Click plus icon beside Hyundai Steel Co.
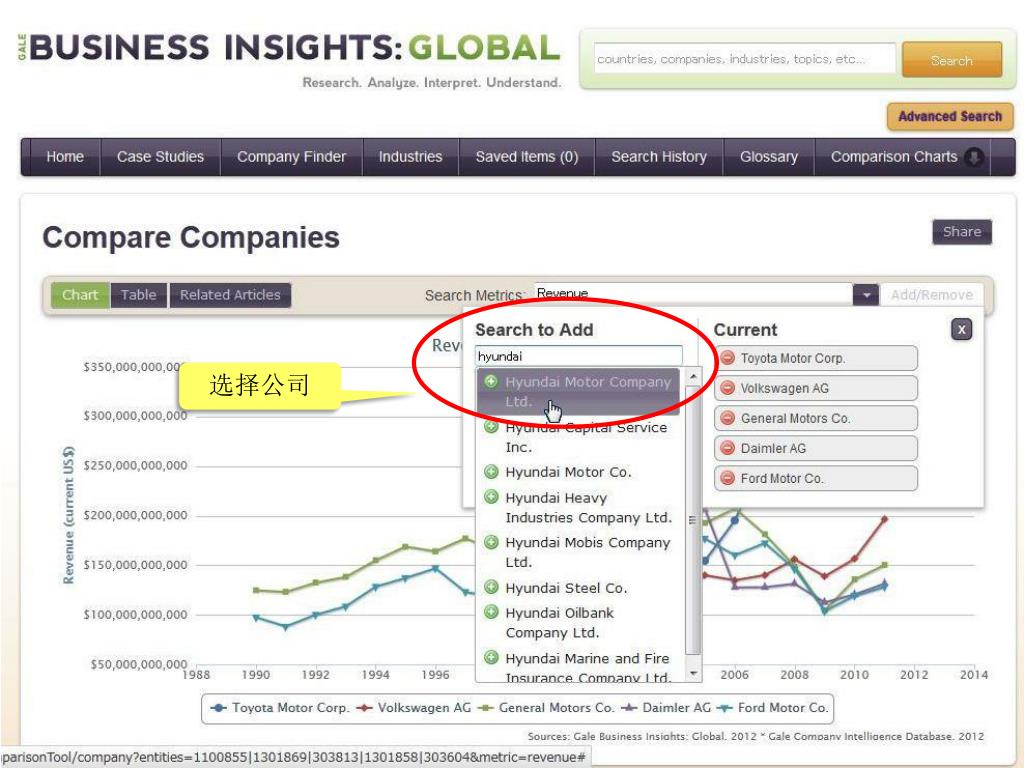Viewport: 1024px width, 768px height. click(x=491, y=587)
